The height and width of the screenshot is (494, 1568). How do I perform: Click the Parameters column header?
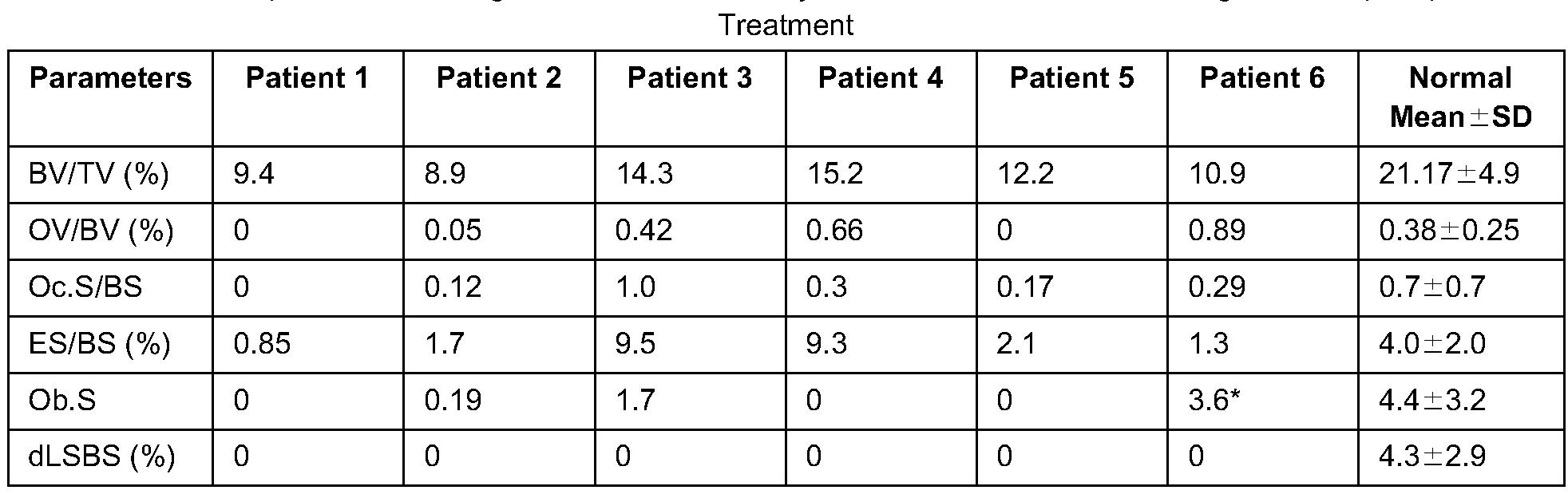tap(110, 78)
